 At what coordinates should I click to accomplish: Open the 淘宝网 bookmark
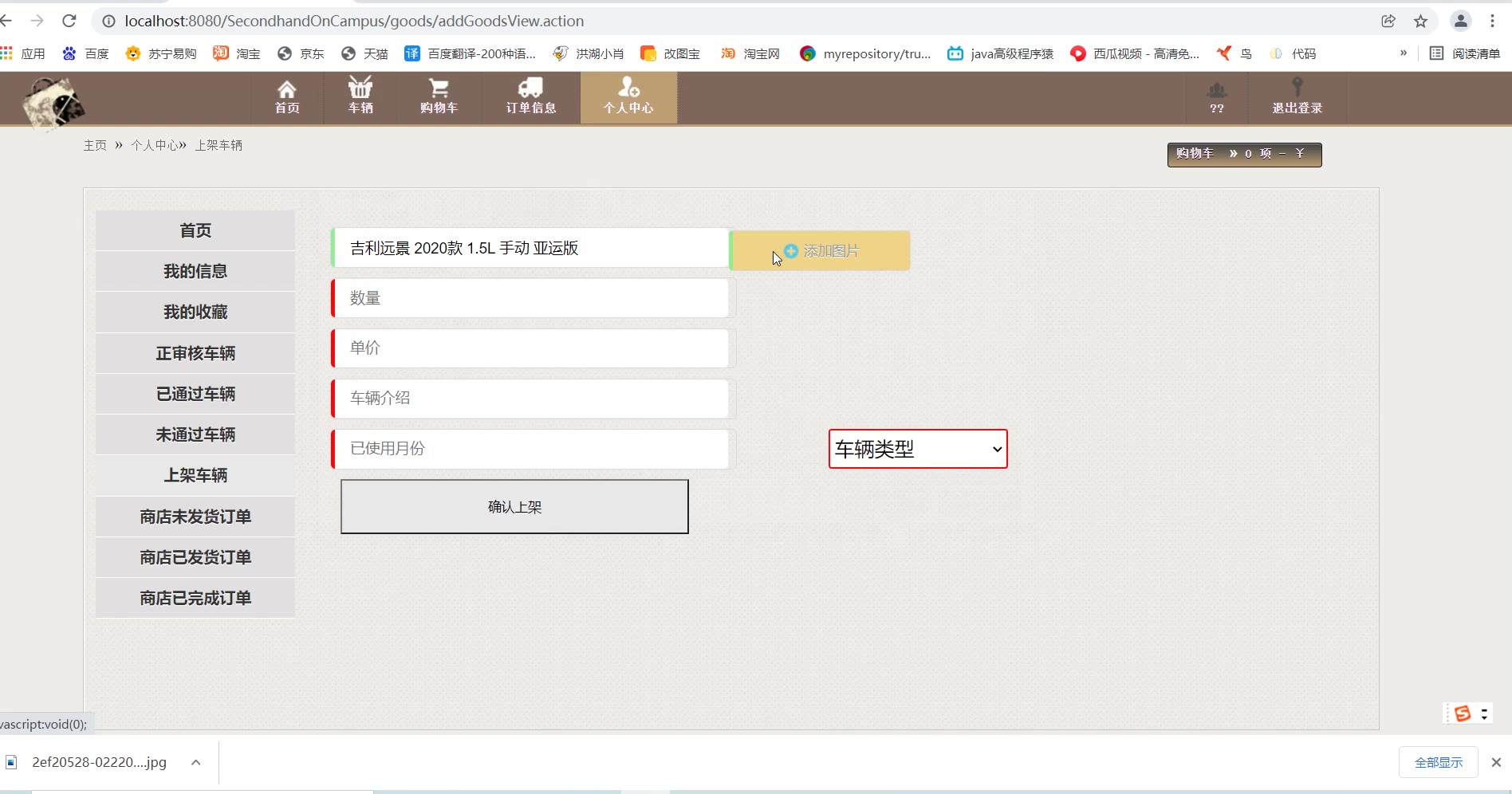pyautogui.click(x=750, y=53)
